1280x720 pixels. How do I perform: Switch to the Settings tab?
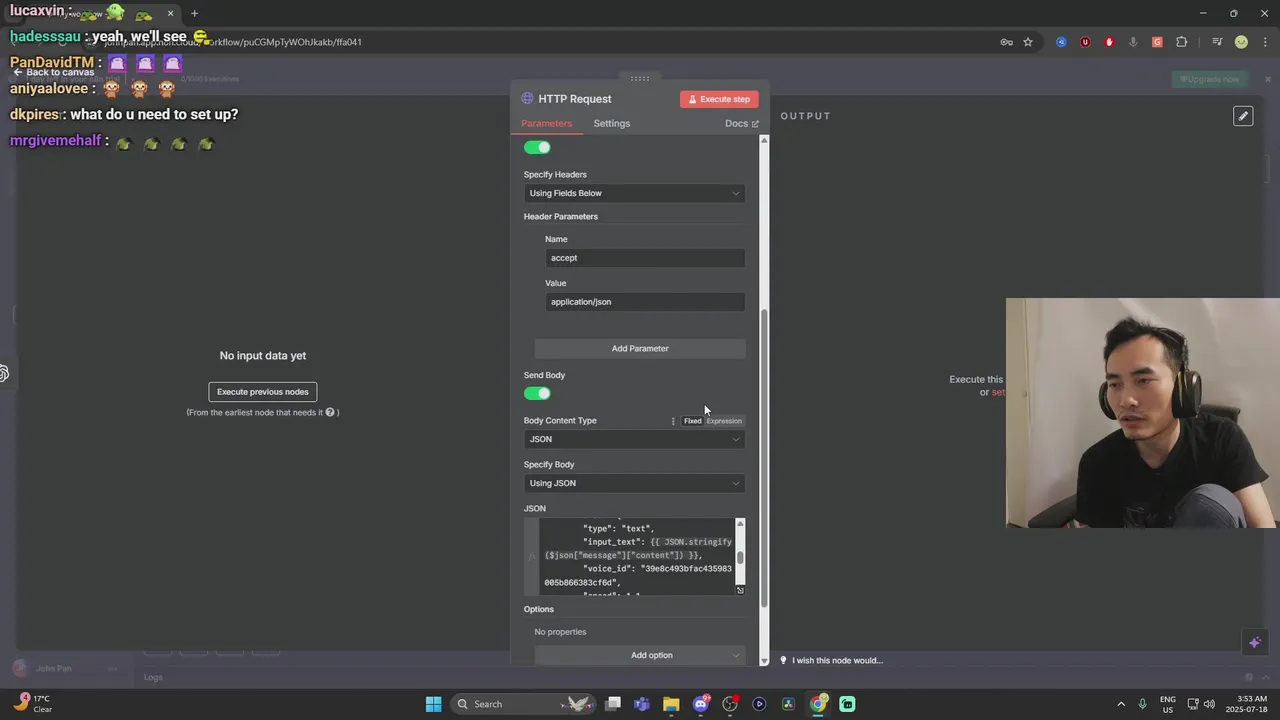611,123
